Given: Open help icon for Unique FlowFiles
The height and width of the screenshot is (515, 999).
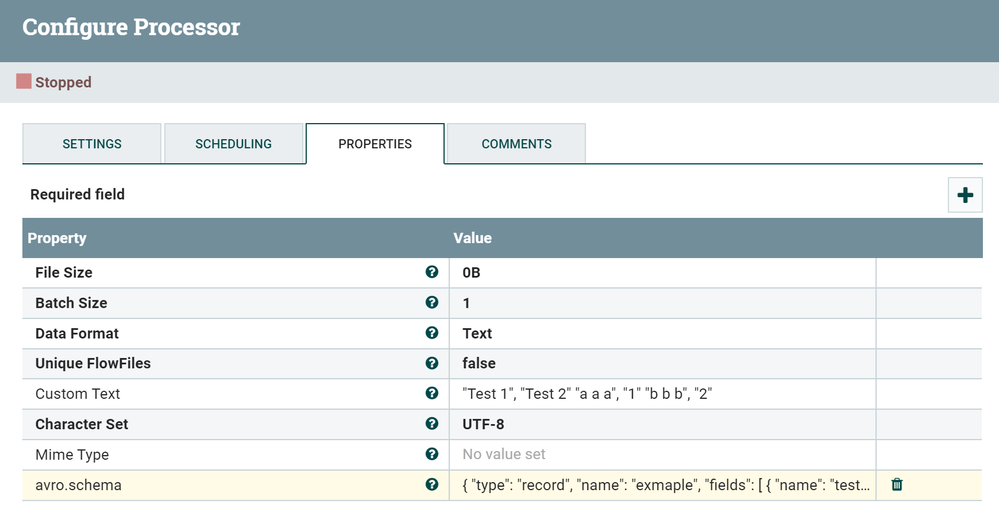Looking at the screenshot, I should (431, 363).
